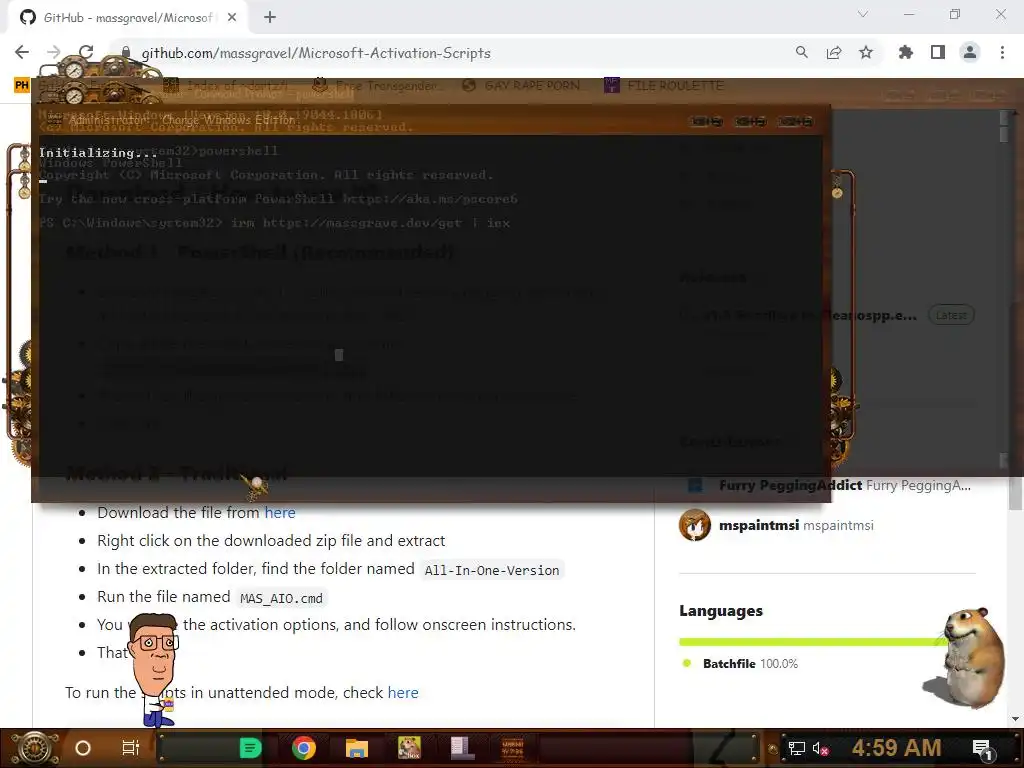Open the FILE ROULETTE bookmark
Viewport: 1024px width, 768px height.
tap(664, 86)
